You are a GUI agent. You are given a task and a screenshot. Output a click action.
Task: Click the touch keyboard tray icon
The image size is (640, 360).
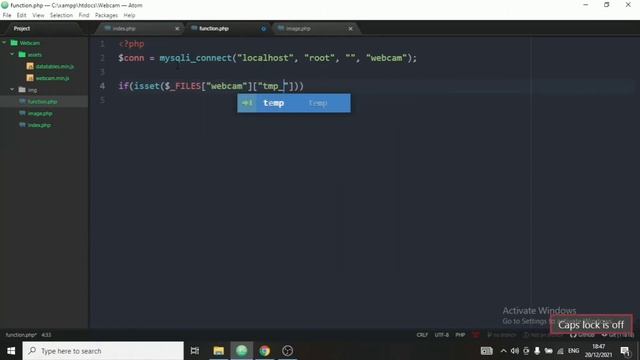(x=487, y=351)
